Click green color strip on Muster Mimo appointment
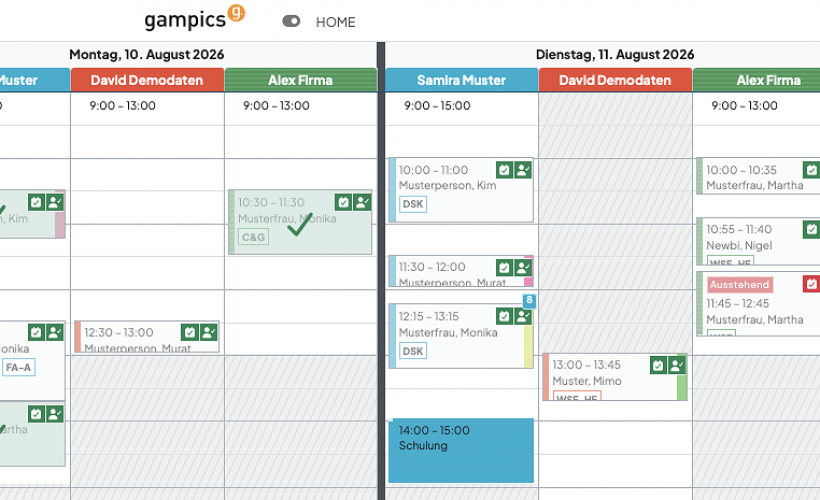Screen dimensions: 820x500 point(682,388)
